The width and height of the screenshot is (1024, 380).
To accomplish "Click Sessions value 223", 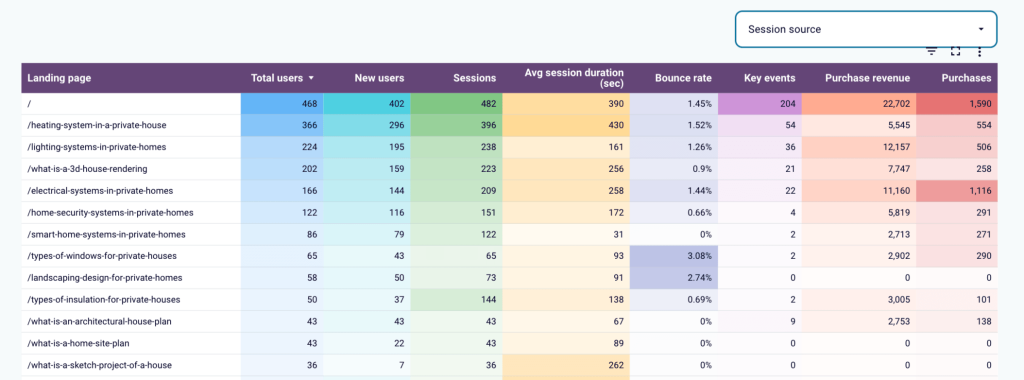I will point(488,169).
